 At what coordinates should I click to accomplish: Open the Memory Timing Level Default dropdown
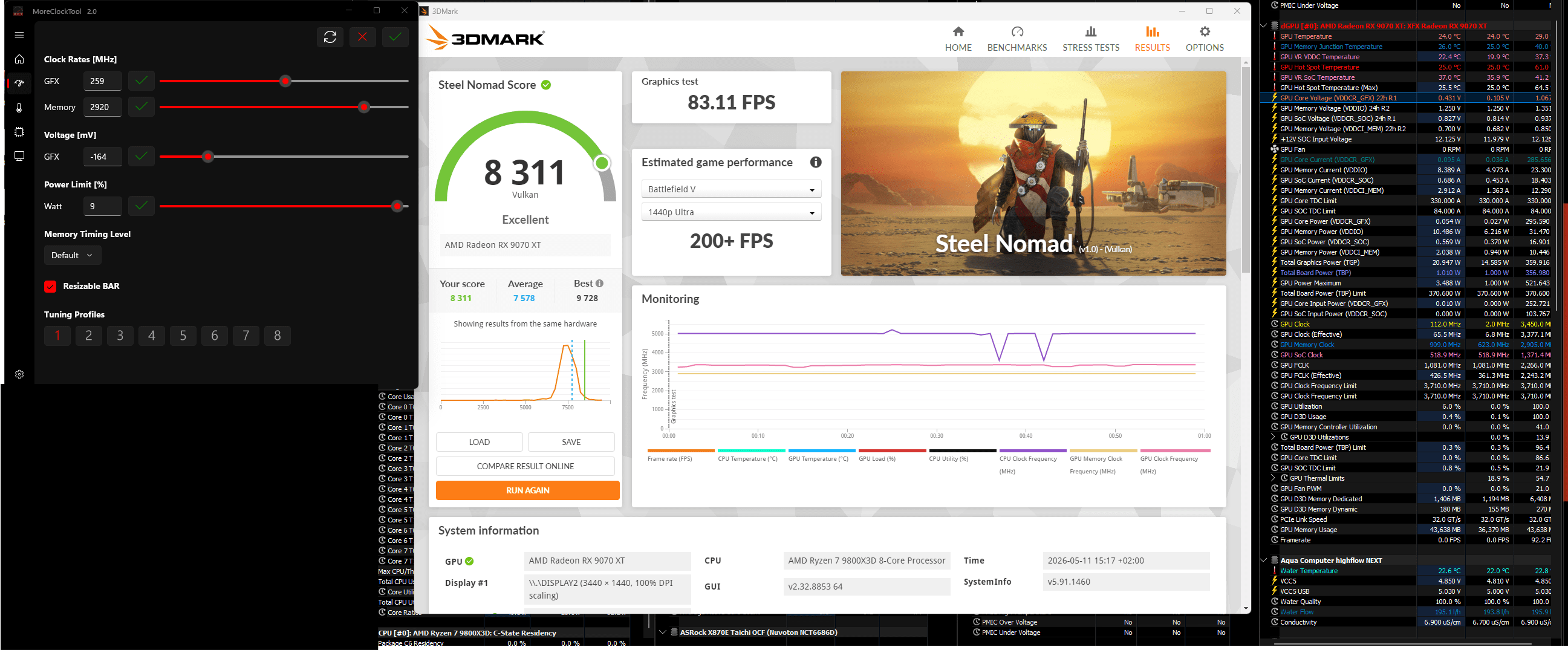tap(73, 256)
